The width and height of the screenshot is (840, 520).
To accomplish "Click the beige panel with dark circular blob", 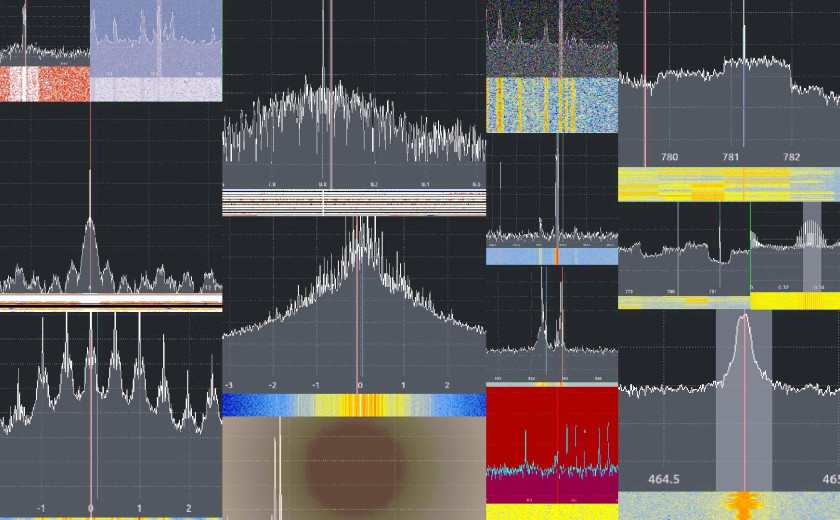I will tap(353, 468).
